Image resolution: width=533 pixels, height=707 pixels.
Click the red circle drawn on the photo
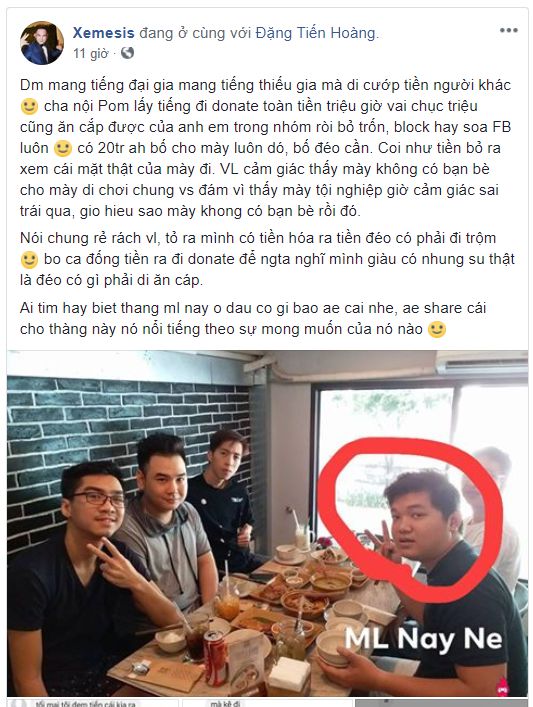click(x=409, y=518)
